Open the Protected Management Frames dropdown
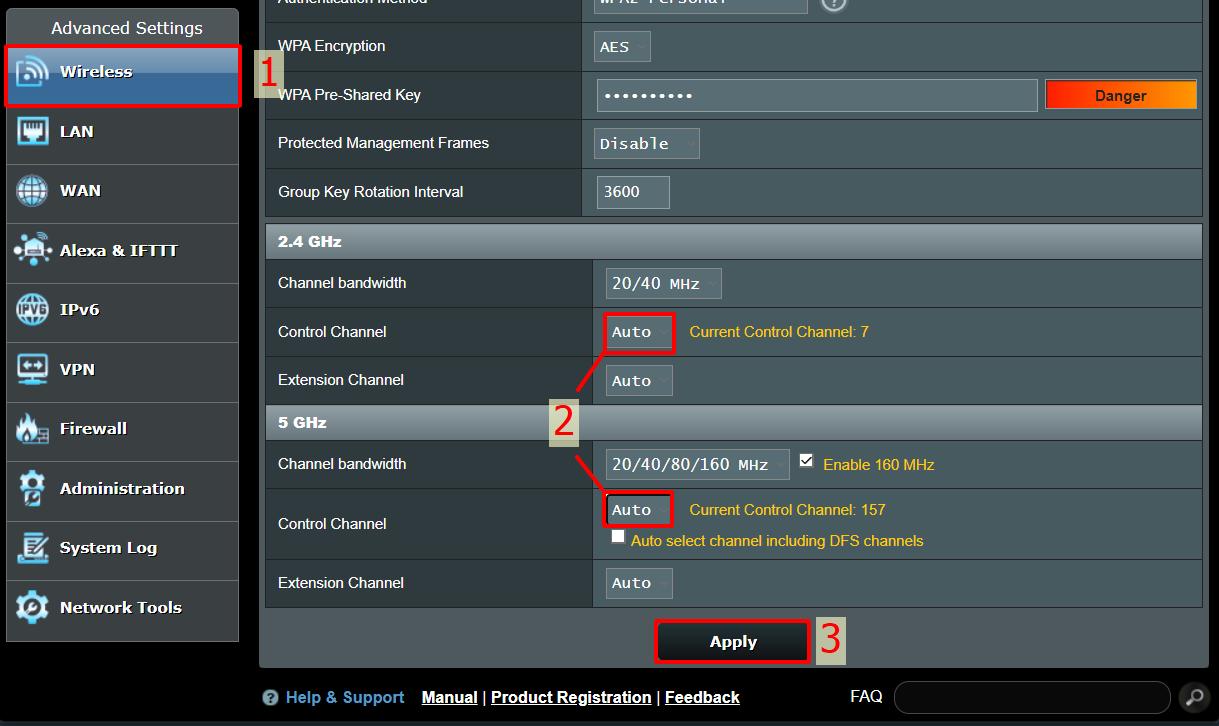This screenshot has height=726, width=1219. pyautogui.click(x=647, y=143)
